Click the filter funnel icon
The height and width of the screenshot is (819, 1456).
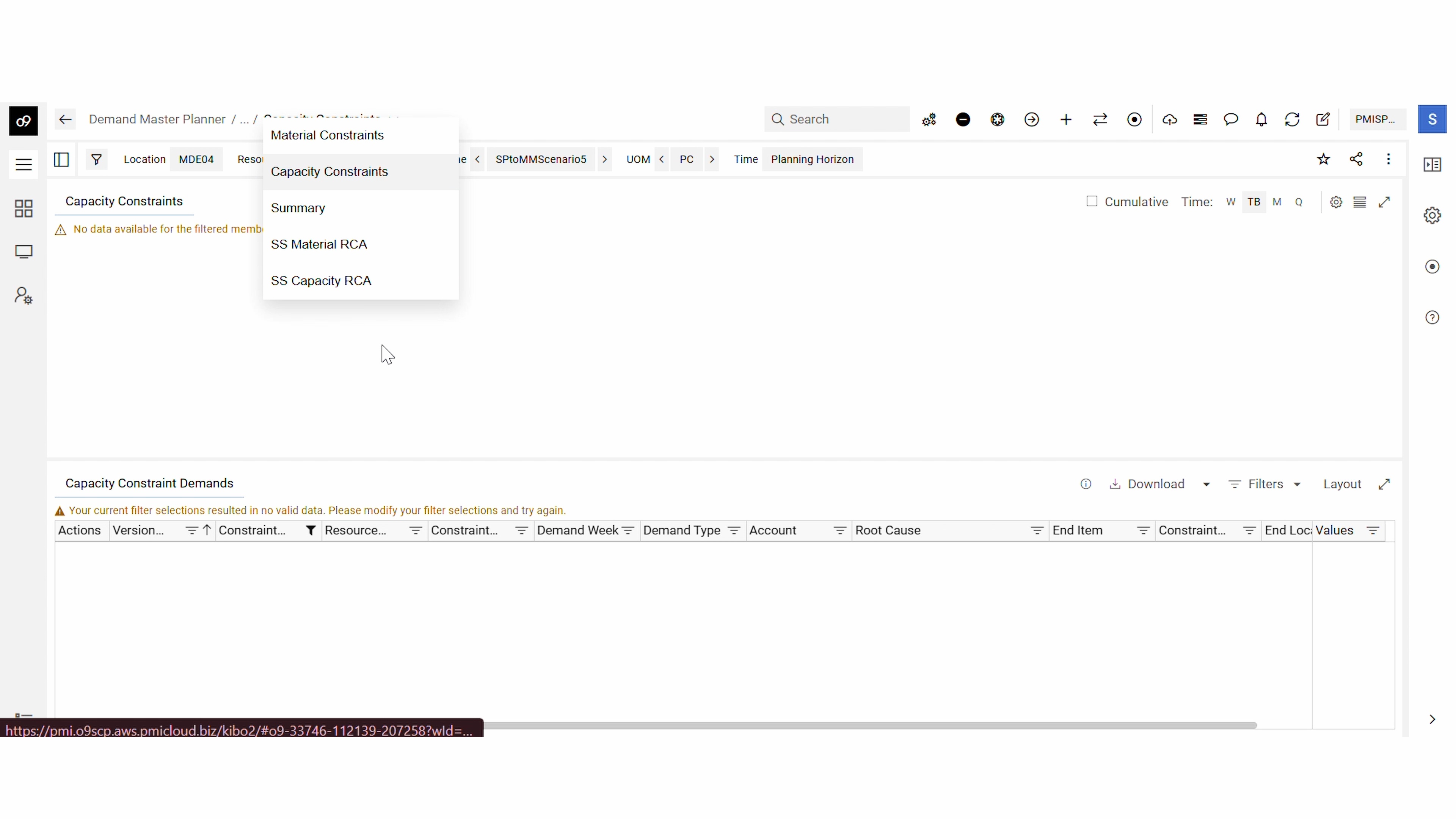pyautogui.click(x=97, y=159)
